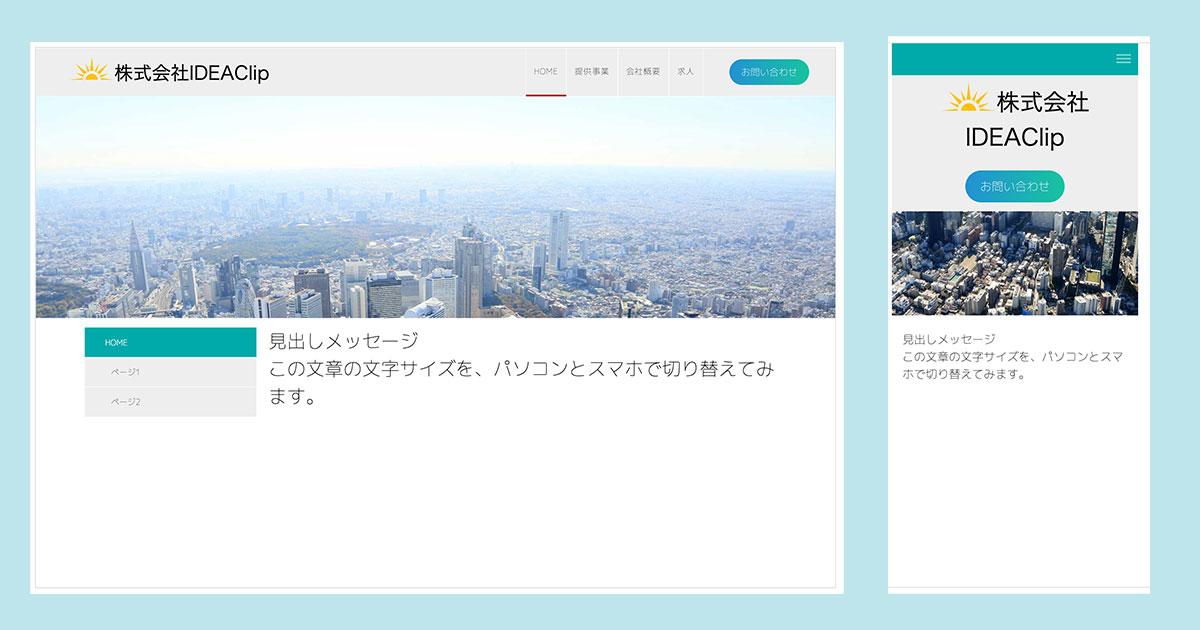The image size is (1200, 630).
Task: Click the sun logo icon in the desktop header
Action: pos(90,71)
